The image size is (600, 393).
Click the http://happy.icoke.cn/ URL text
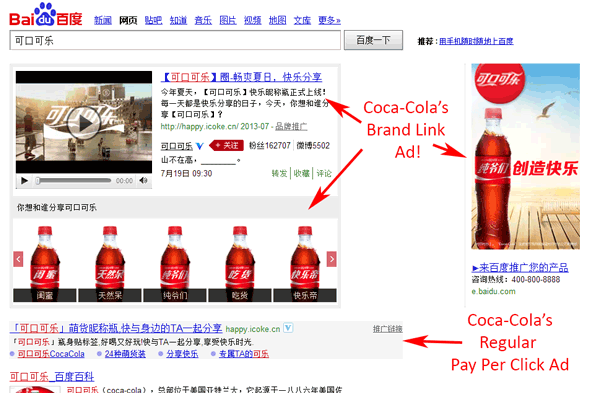(x=200, y=126)
